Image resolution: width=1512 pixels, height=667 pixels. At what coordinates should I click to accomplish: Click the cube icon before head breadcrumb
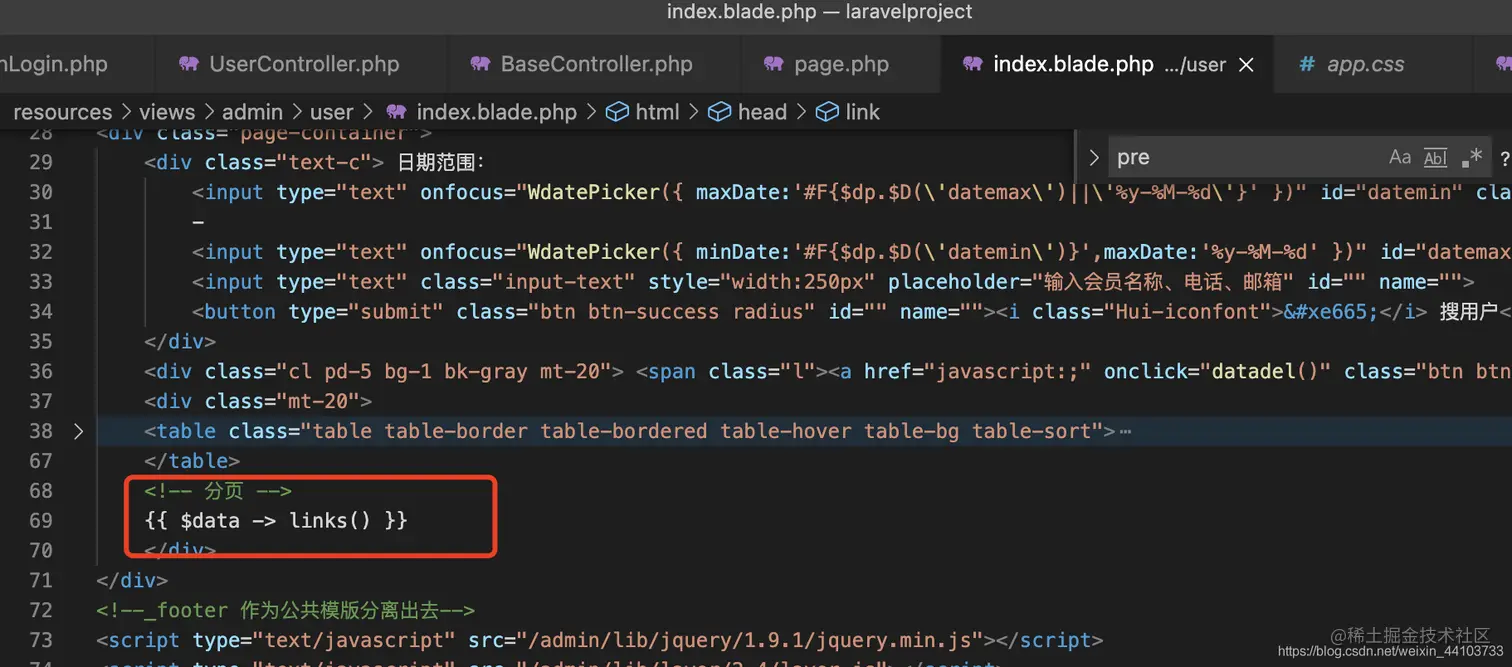[719, 112]
